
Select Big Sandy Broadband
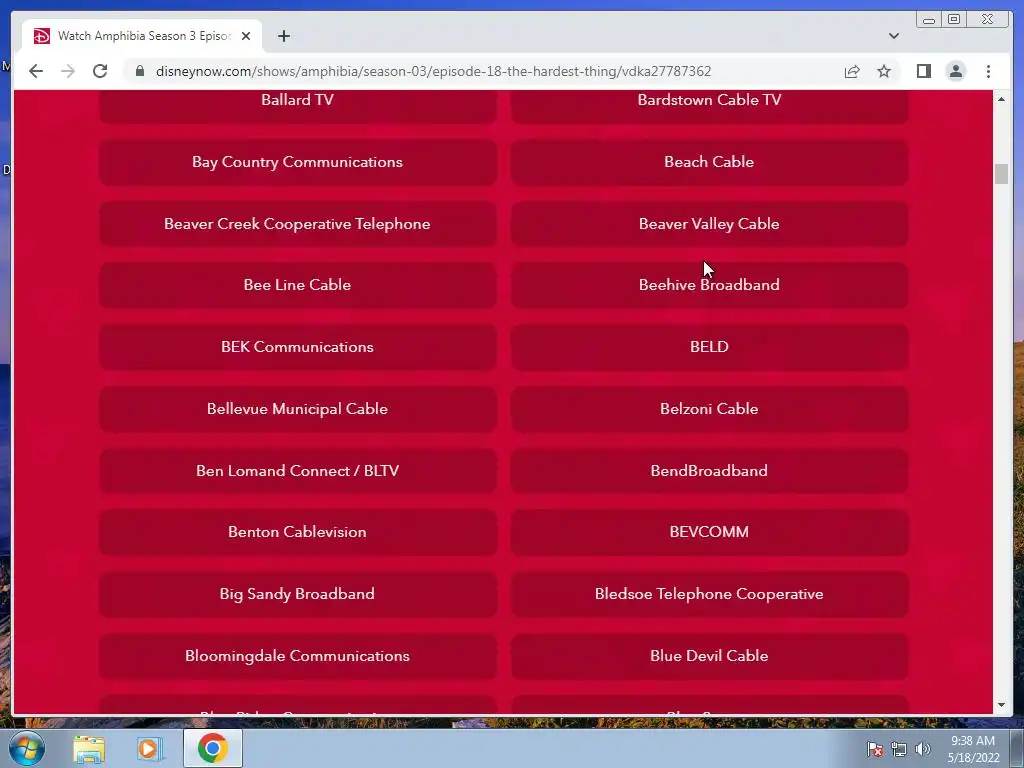pos(297,594)
